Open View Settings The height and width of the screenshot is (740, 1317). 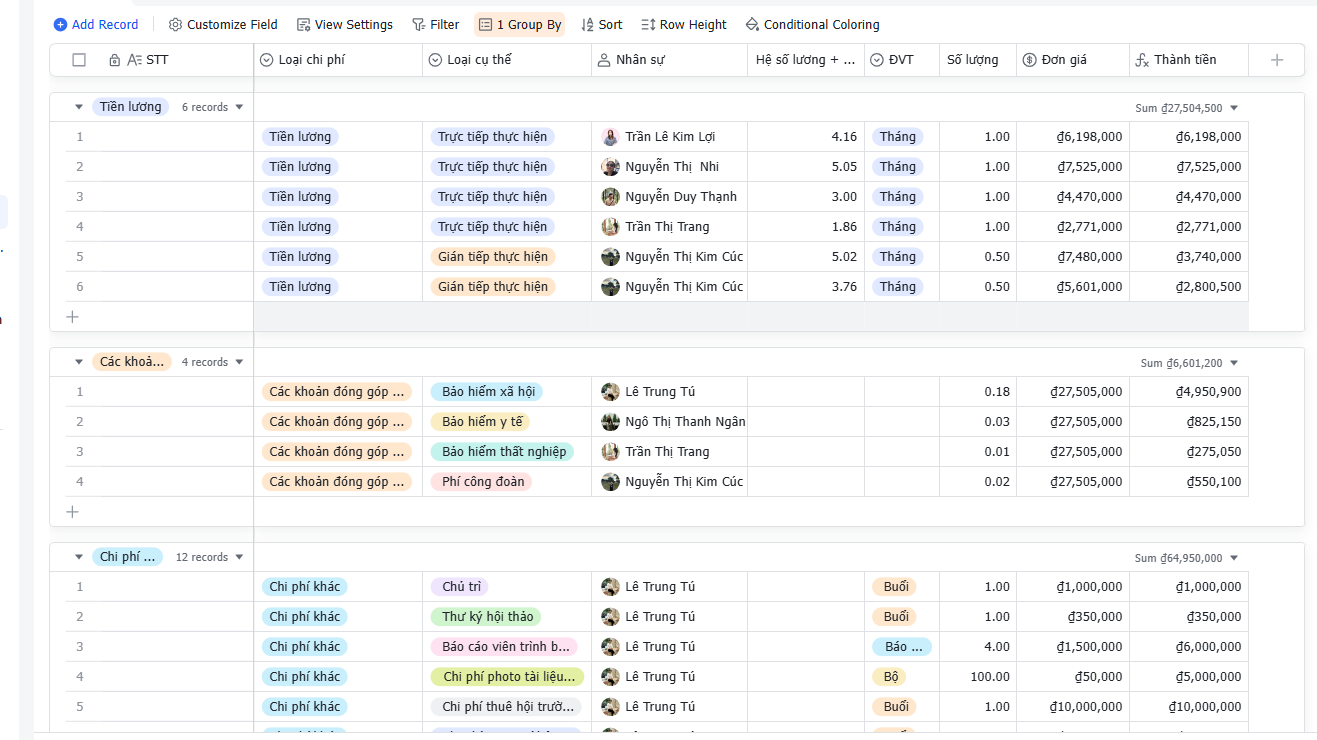(345, 24)
